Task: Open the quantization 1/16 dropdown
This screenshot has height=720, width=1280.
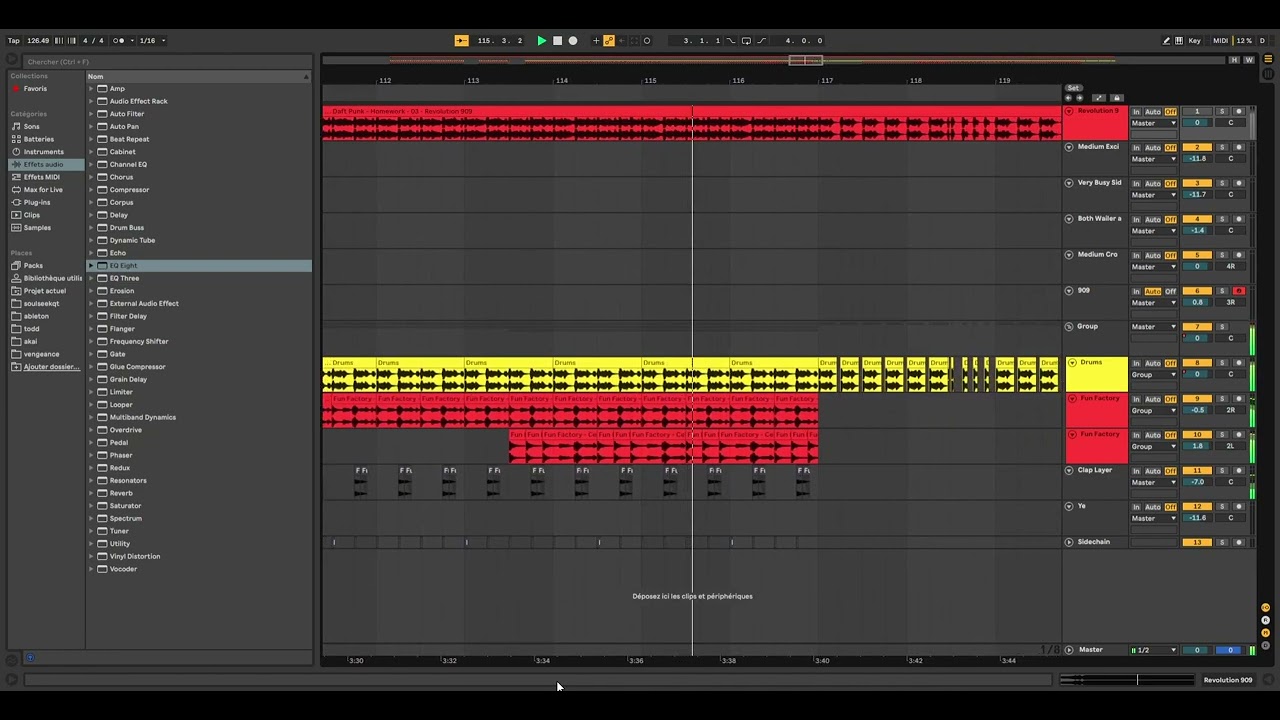Action: [x=151, y=41]
